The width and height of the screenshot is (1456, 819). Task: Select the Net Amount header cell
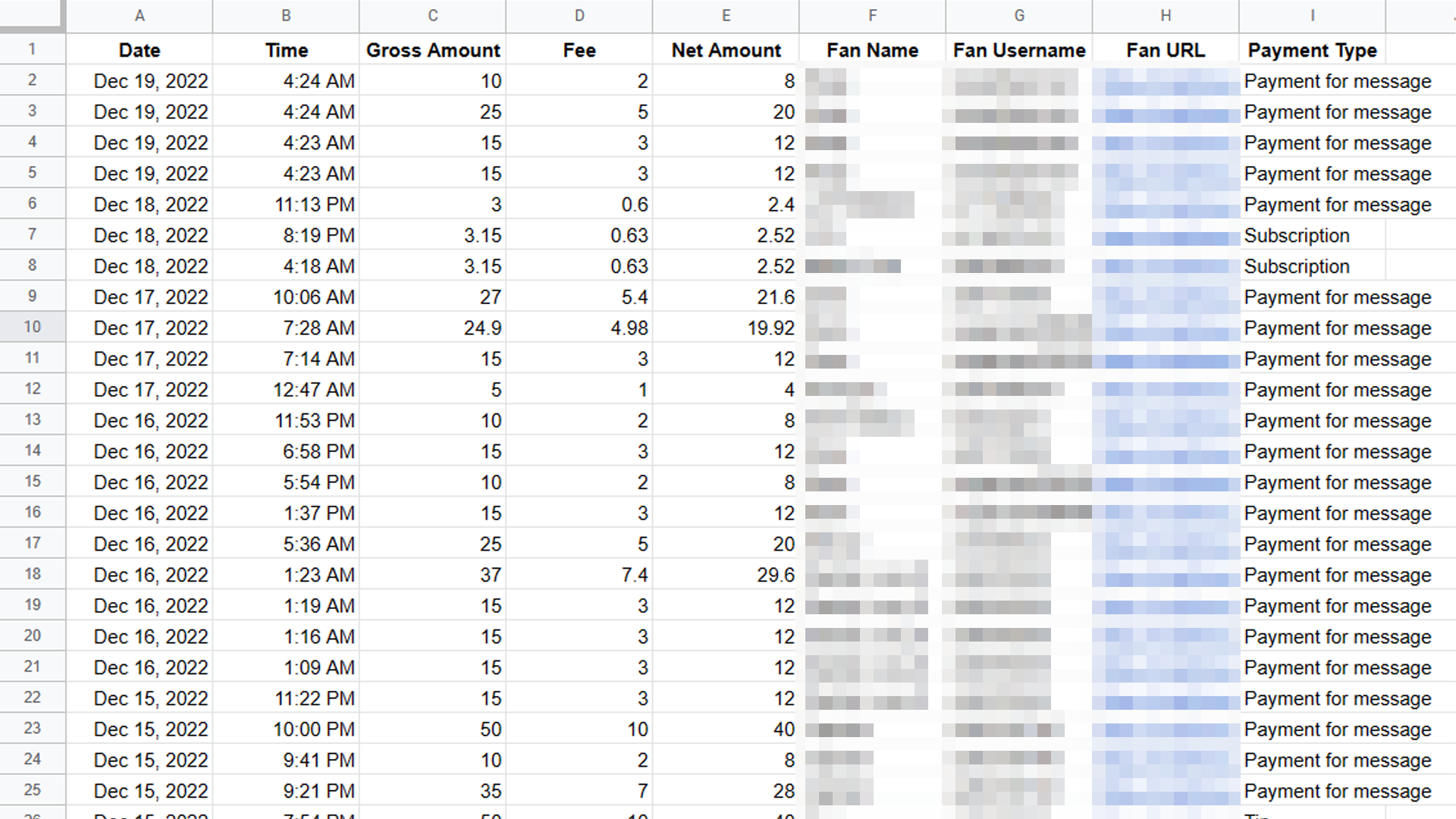(x=726, y=50)
